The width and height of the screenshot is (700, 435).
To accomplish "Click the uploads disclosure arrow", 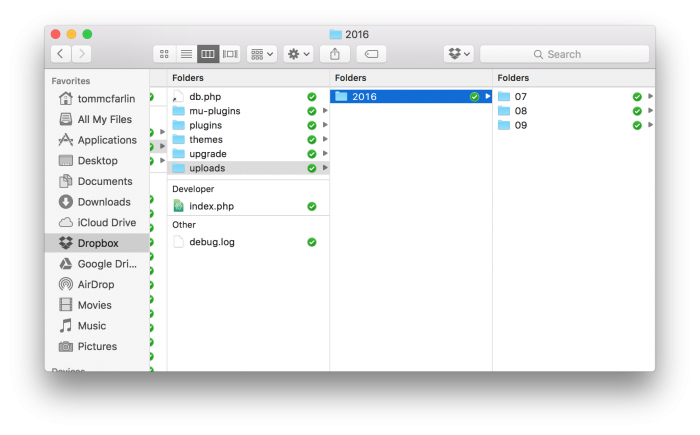I will (x=325, y=167).
